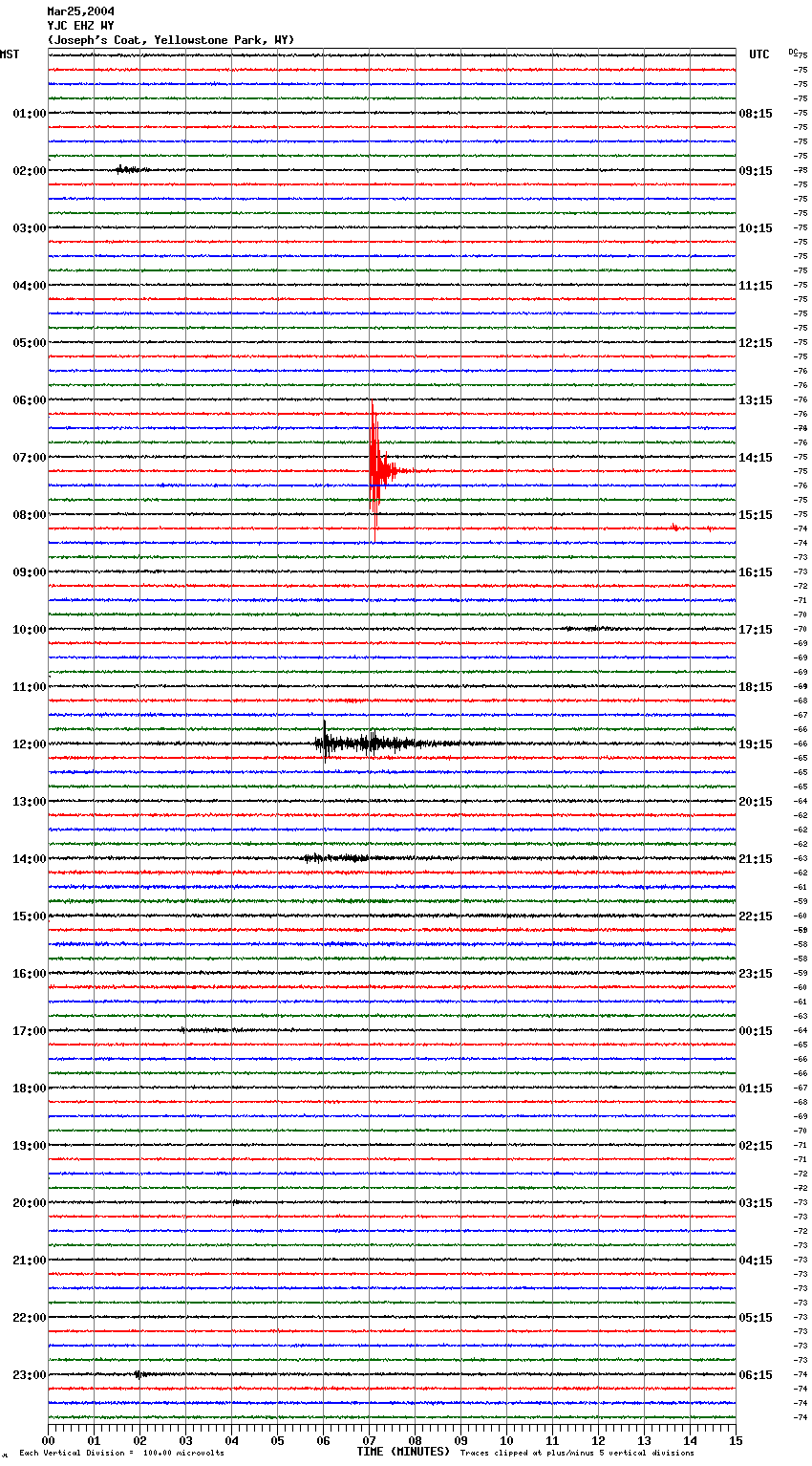Click the Joseph's Coat, Yellowstone Park title
The height and width of the screenshot is (1466, 812).
coord(171,40)
